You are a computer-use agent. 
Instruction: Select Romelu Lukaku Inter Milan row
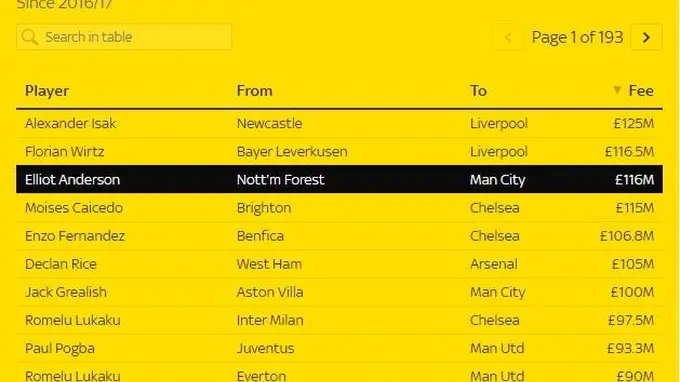(339, 320)
